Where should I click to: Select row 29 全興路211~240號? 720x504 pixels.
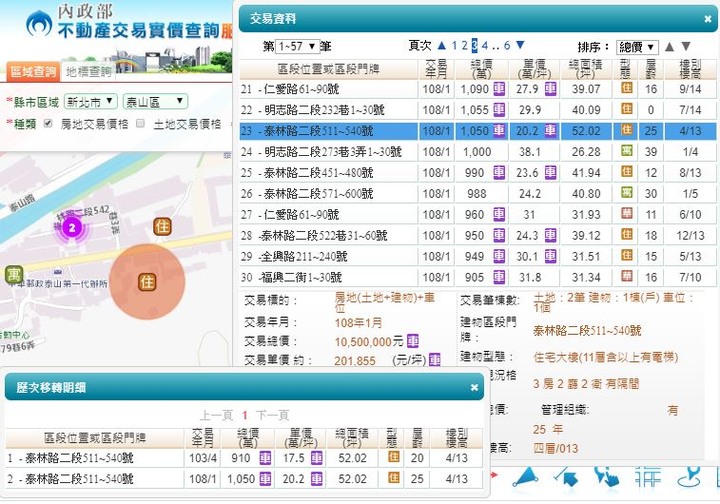(478, 256)
